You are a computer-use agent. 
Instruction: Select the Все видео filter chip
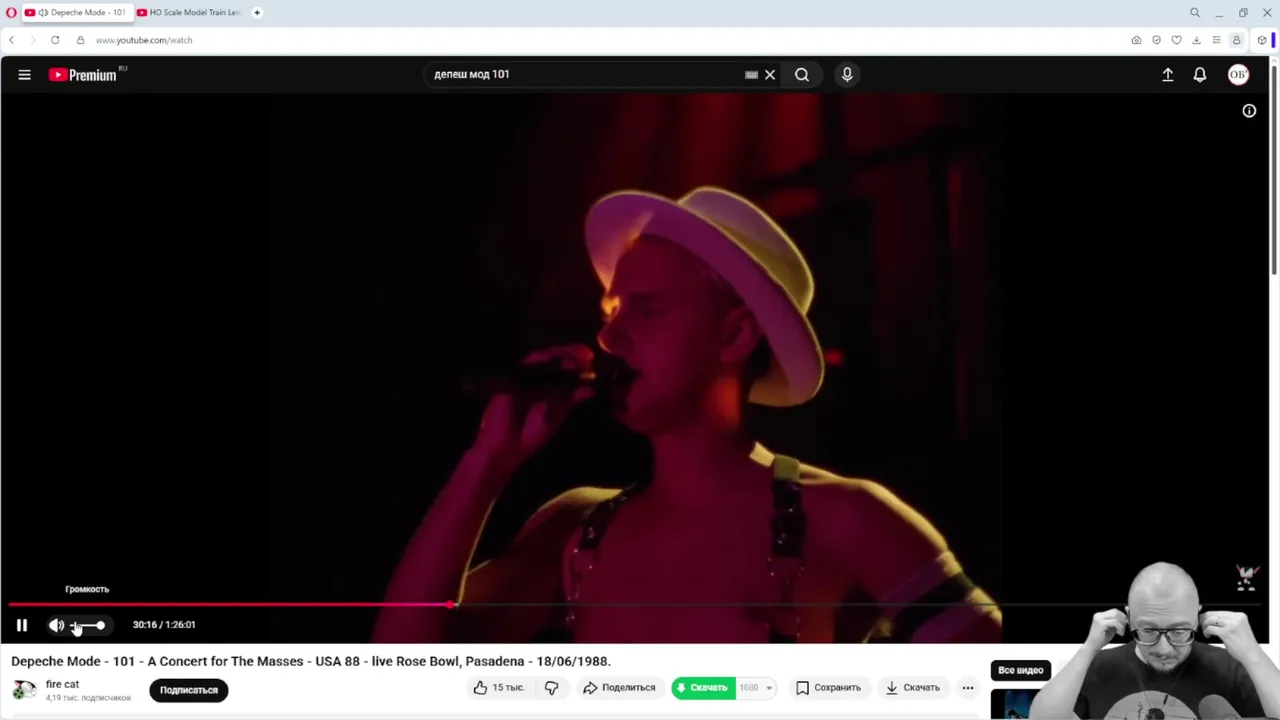pos(1020,670)
